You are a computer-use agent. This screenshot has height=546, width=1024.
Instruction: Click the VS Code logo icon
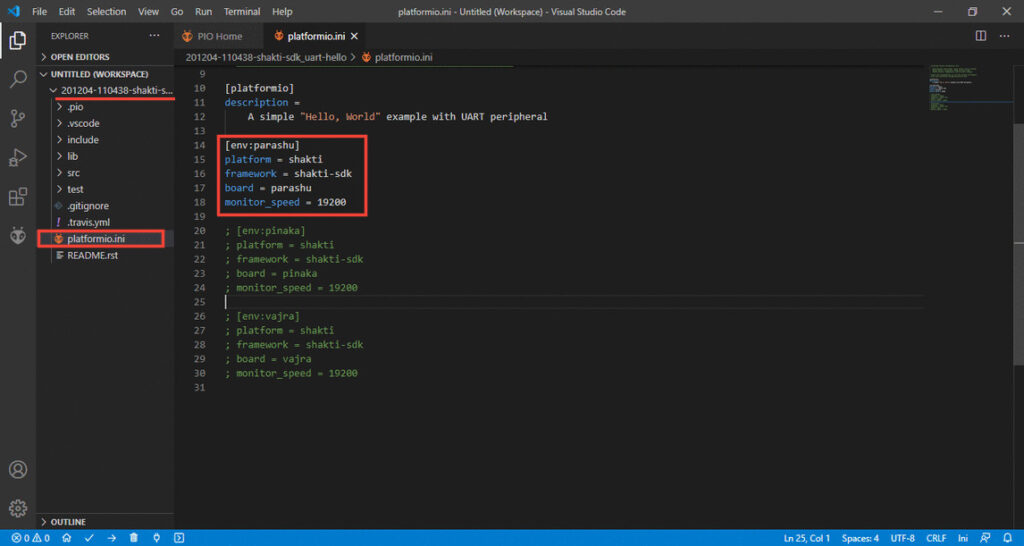point(14,11)
